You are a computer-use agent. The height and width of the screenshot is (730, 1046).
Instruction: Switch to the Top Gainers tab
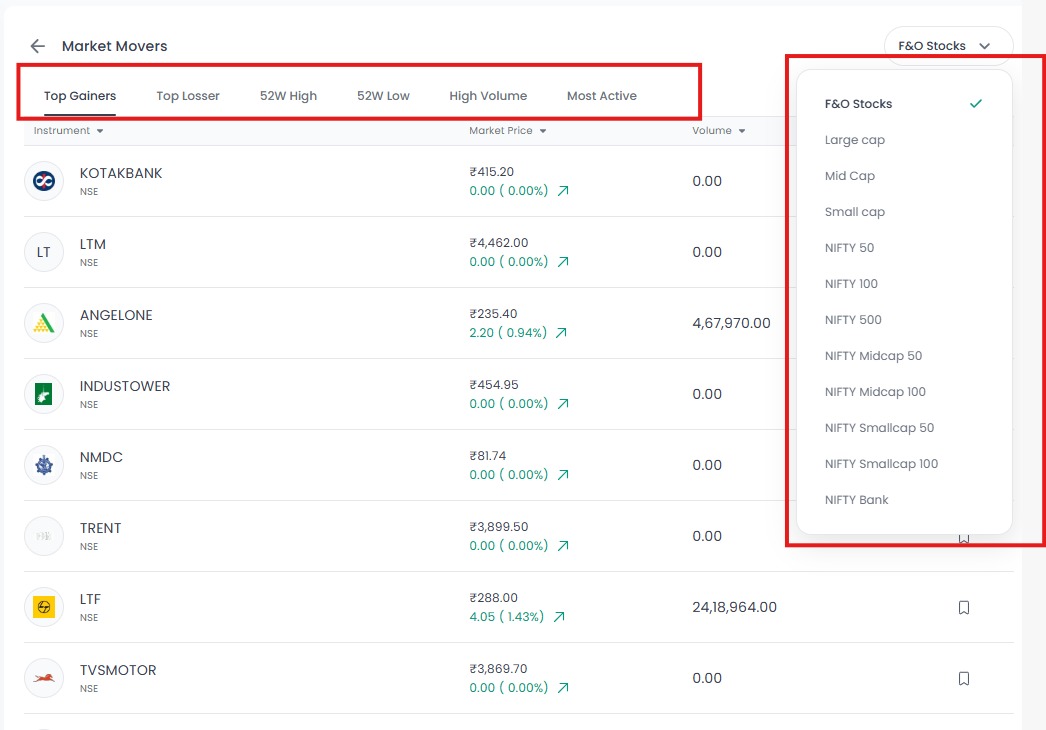coord(80,96)
